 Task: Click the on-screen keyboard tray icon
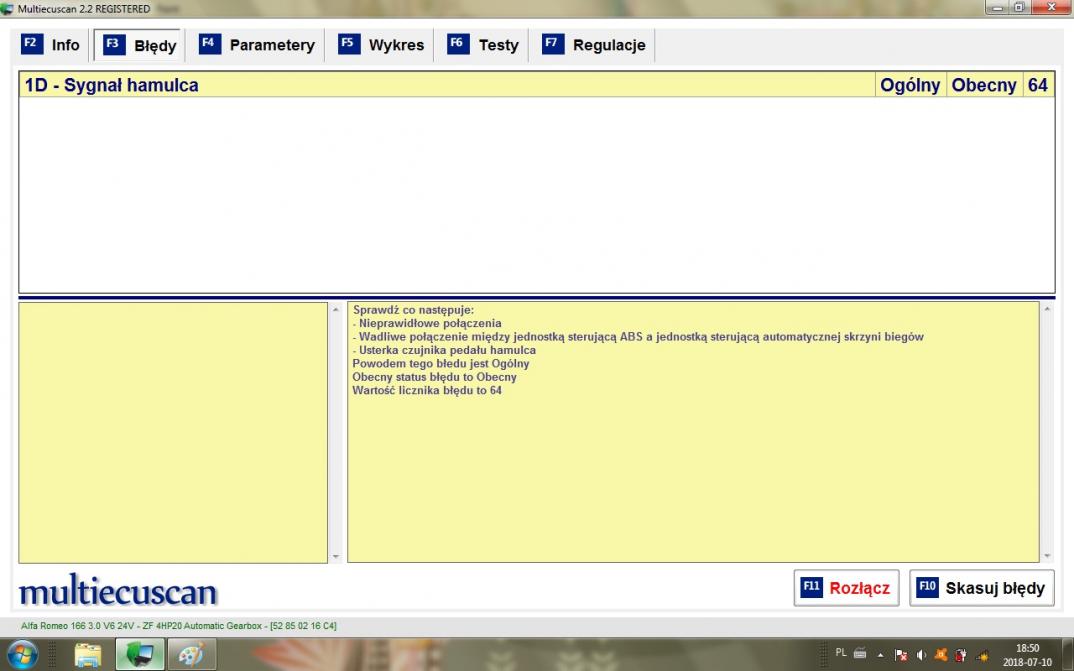[x=860, y=654]
